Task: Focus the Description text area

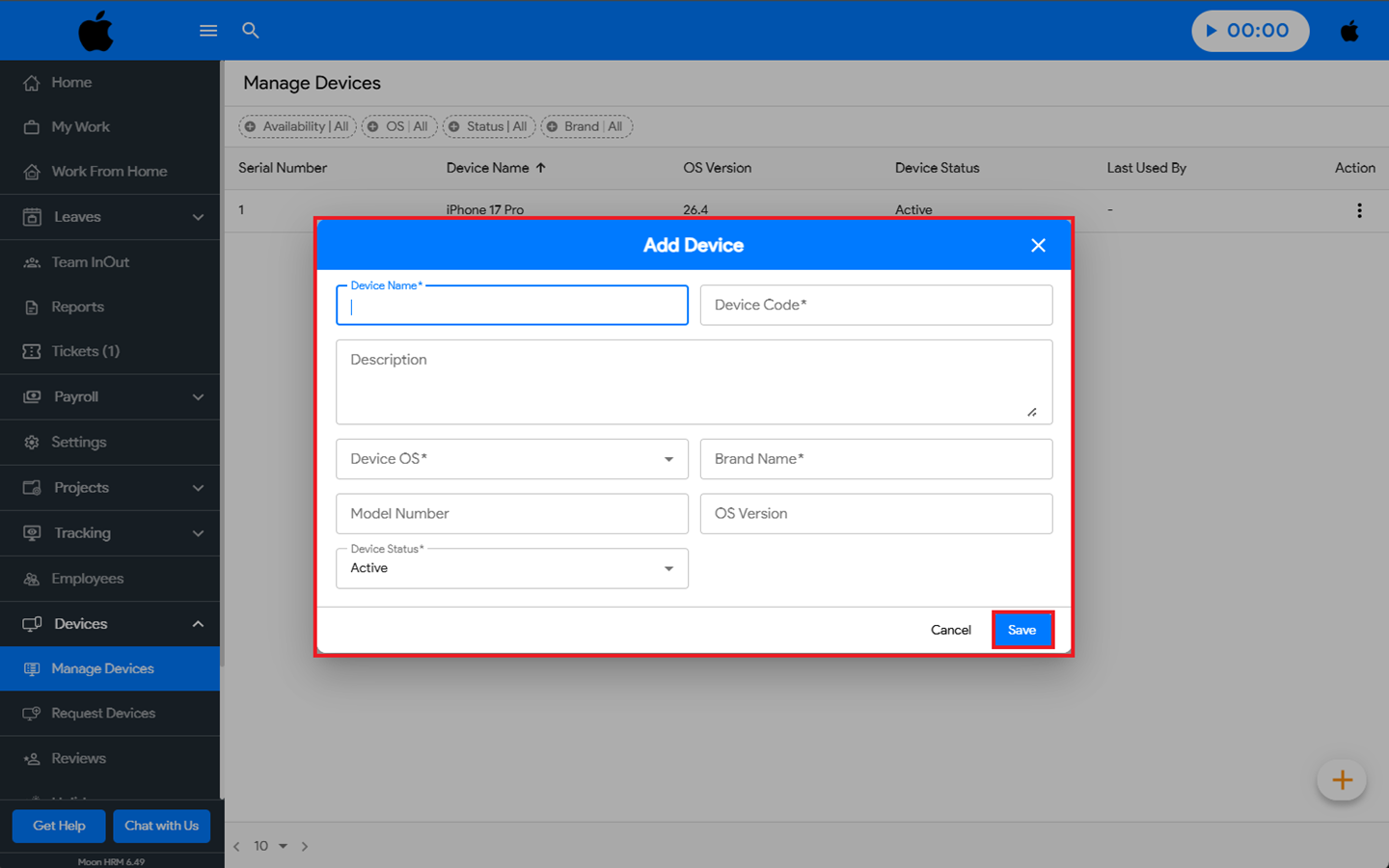Action: click(x=693, y=382)
